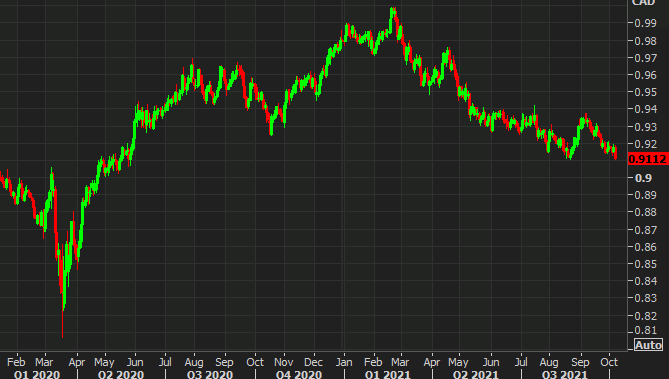This screenshot has width=669, height=379.
Task: Click the Jan month label on time axis
Action: tap(344, 362)
